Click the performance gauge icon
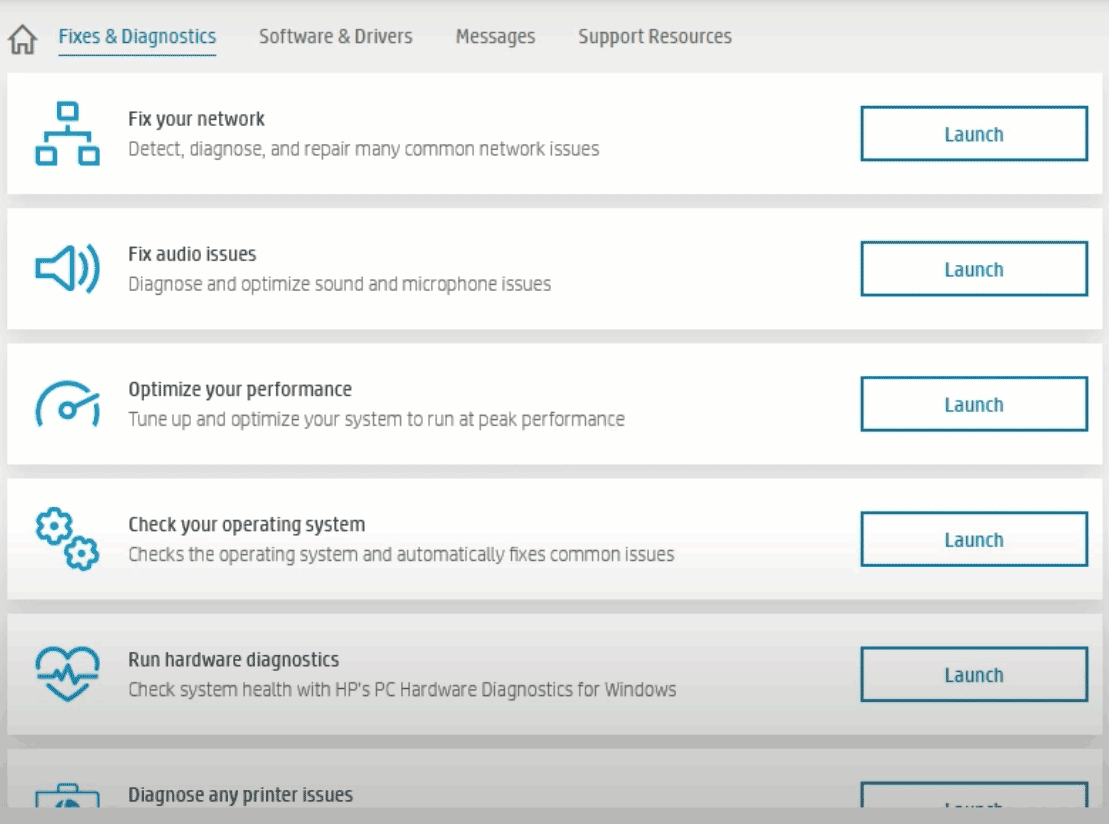1109x824 pixels. pos(67,404)
